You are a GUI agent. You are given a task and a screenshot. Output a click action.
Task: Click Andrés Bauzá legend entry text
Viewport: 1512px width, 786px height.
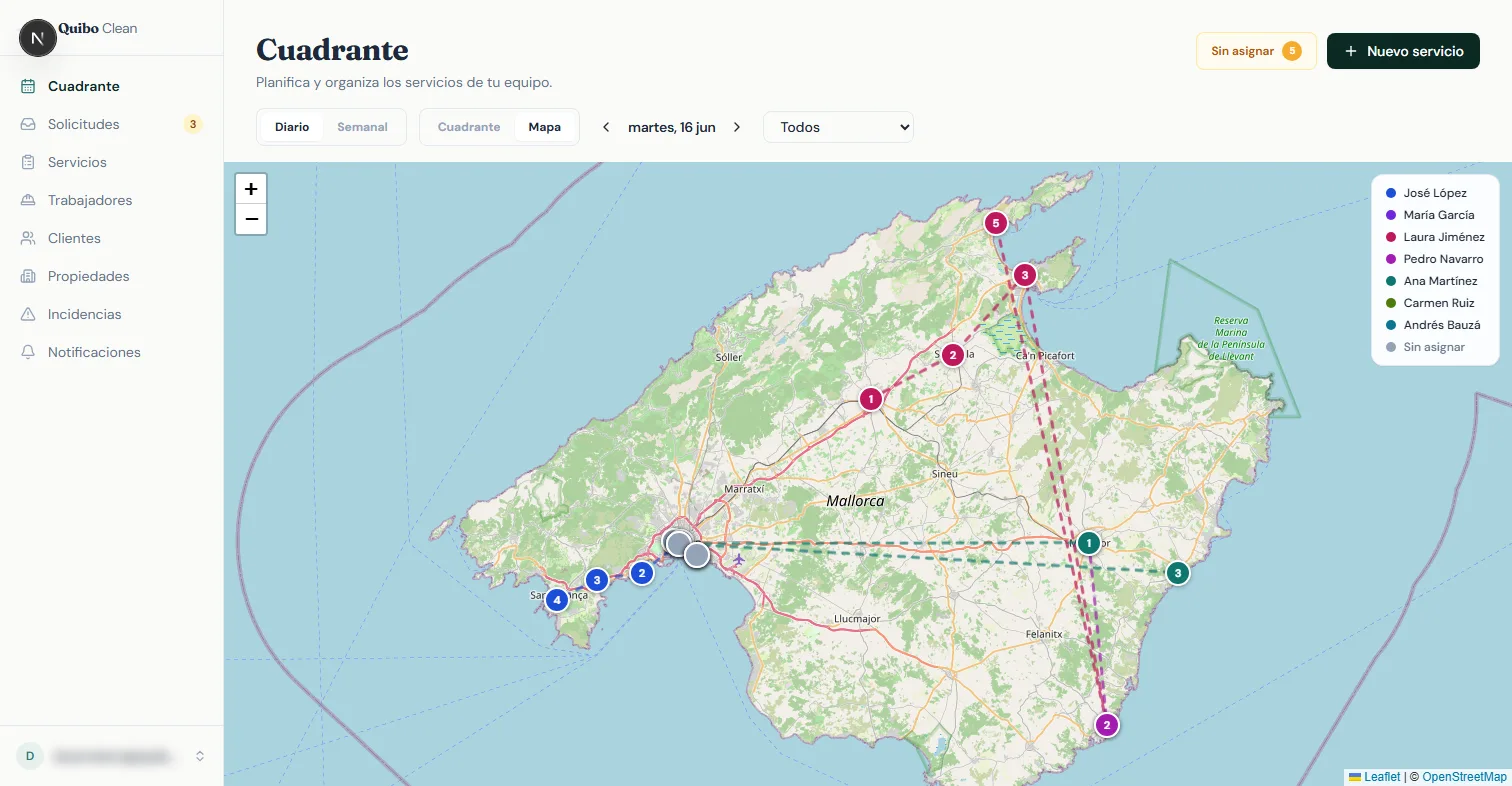click(1442, 325)
